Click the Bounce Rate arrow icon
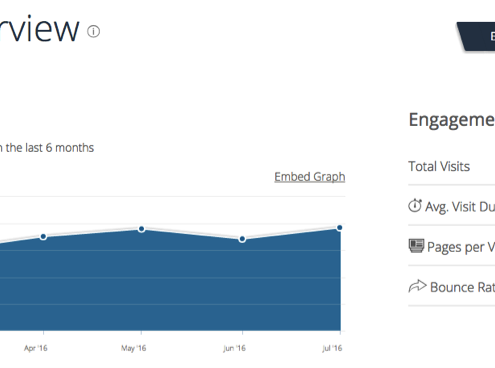Screen dimensions: 495x368 point(417,286)
